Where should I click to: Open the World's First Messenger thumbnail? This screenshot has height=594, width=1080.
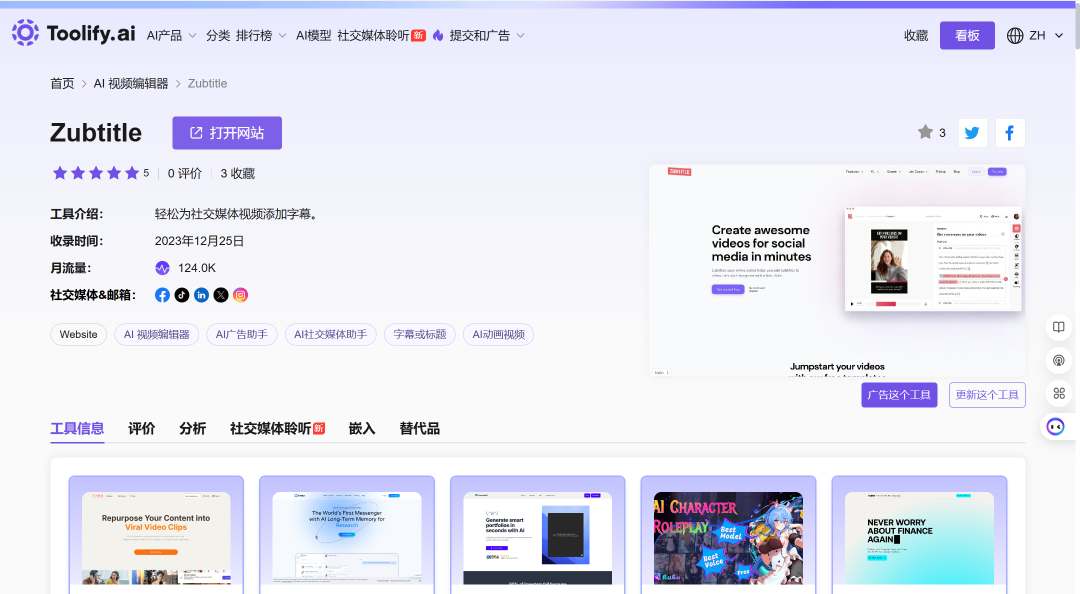coord(347,537)
